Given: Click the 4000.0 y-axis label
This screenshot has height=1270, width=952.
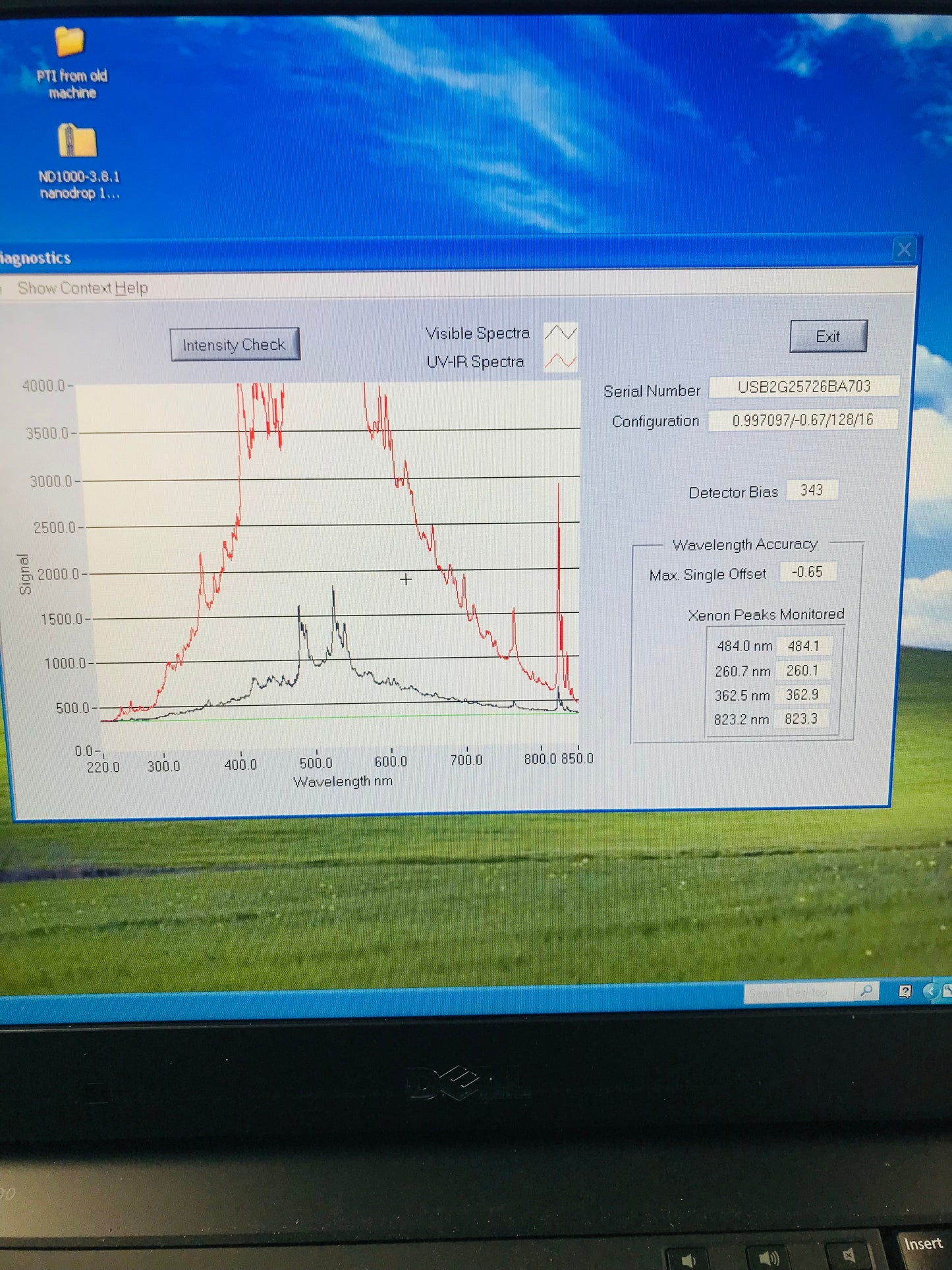Looking at the screenshot, I should 44,386.
